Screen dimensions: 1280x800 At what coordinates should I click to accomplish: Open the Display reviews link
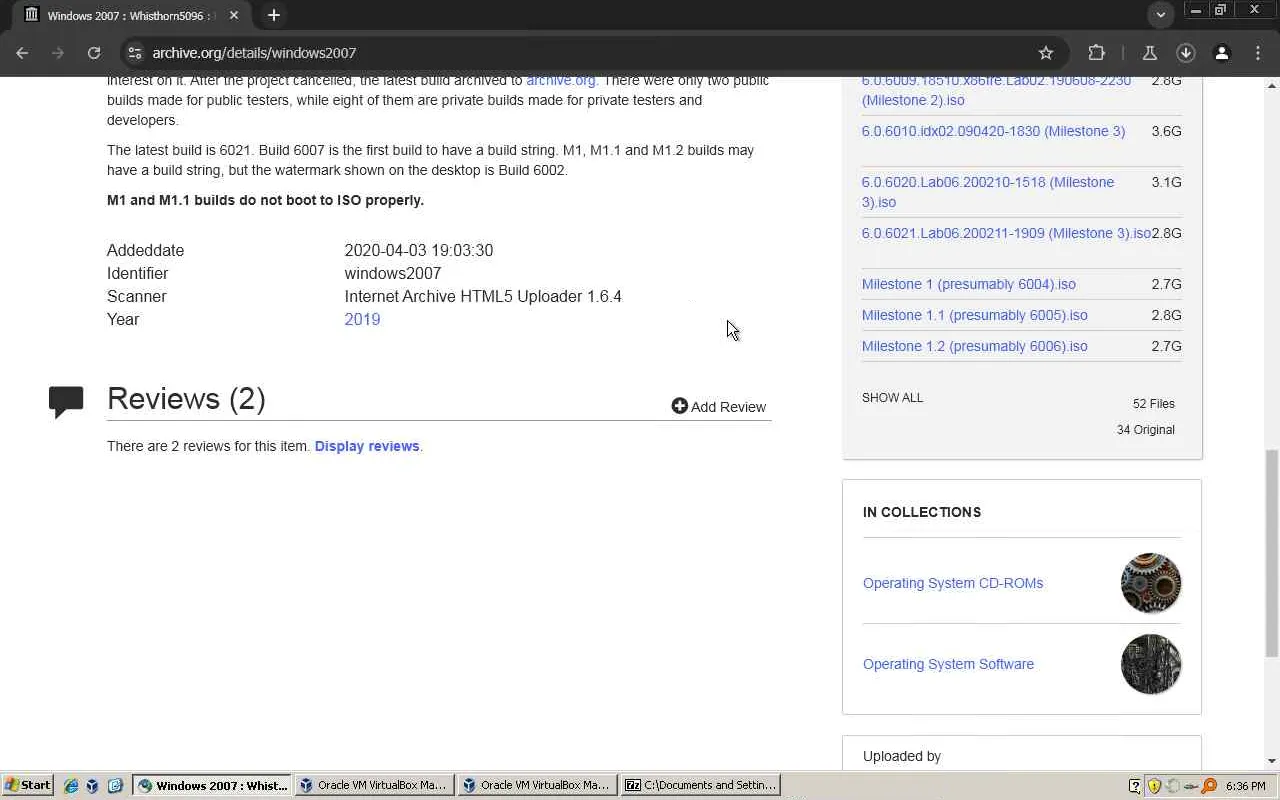(x=367, y=446)
